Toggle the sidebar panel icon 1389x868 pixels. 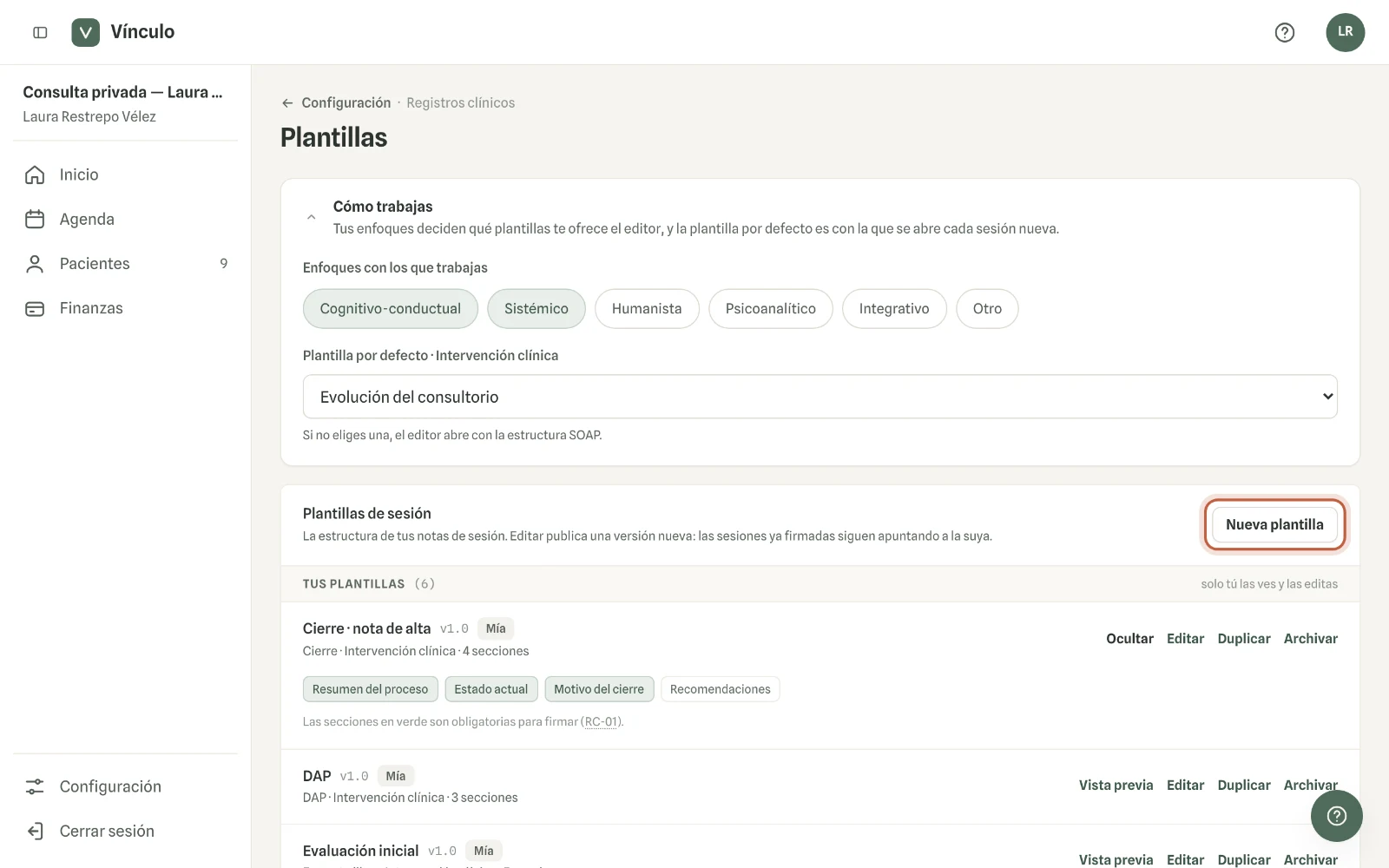click(40, 32)
